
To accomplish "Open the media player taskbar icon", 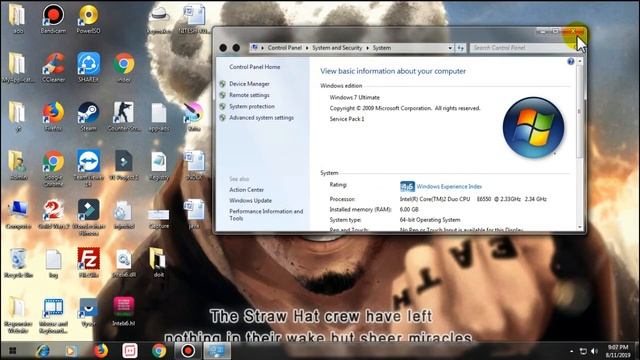I will click(x=71, y=351).
